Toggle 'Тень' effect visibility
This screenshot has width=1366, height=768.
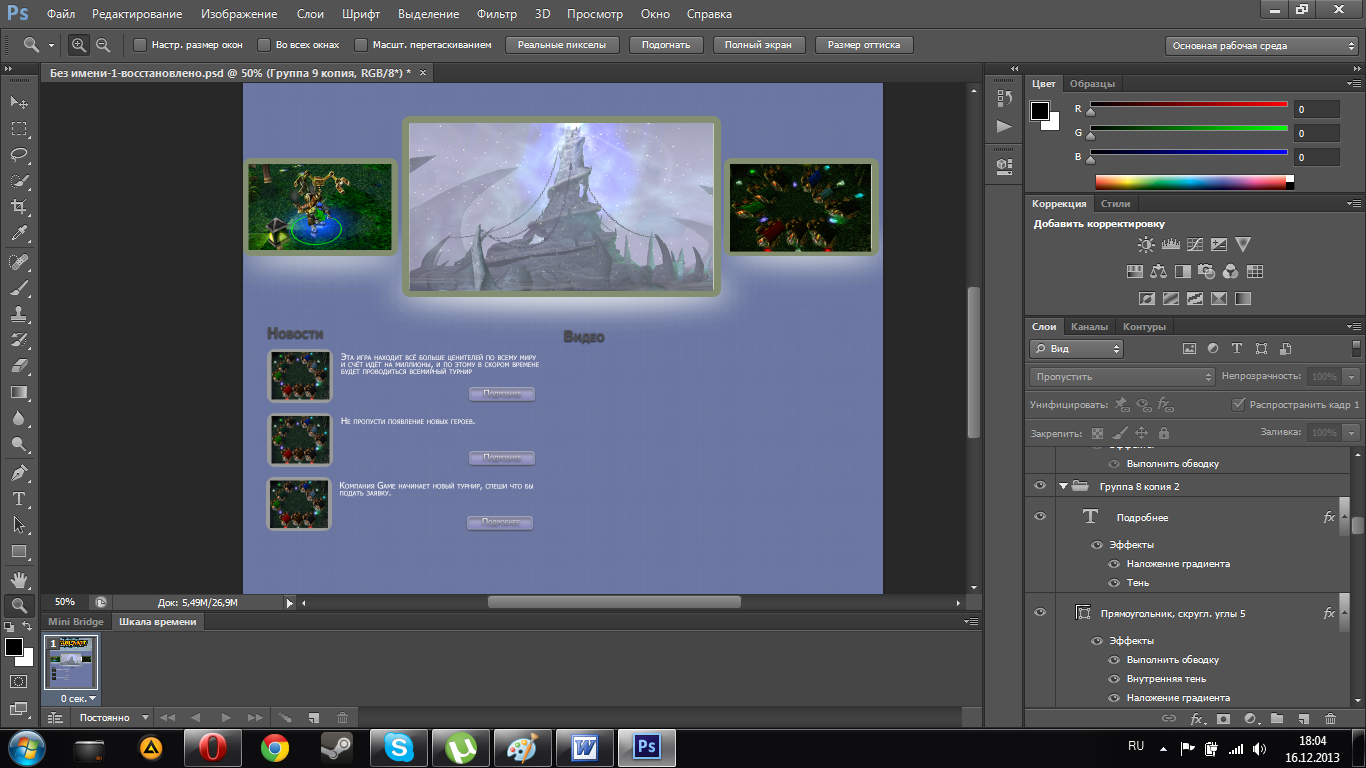[x=1114, y=583]
